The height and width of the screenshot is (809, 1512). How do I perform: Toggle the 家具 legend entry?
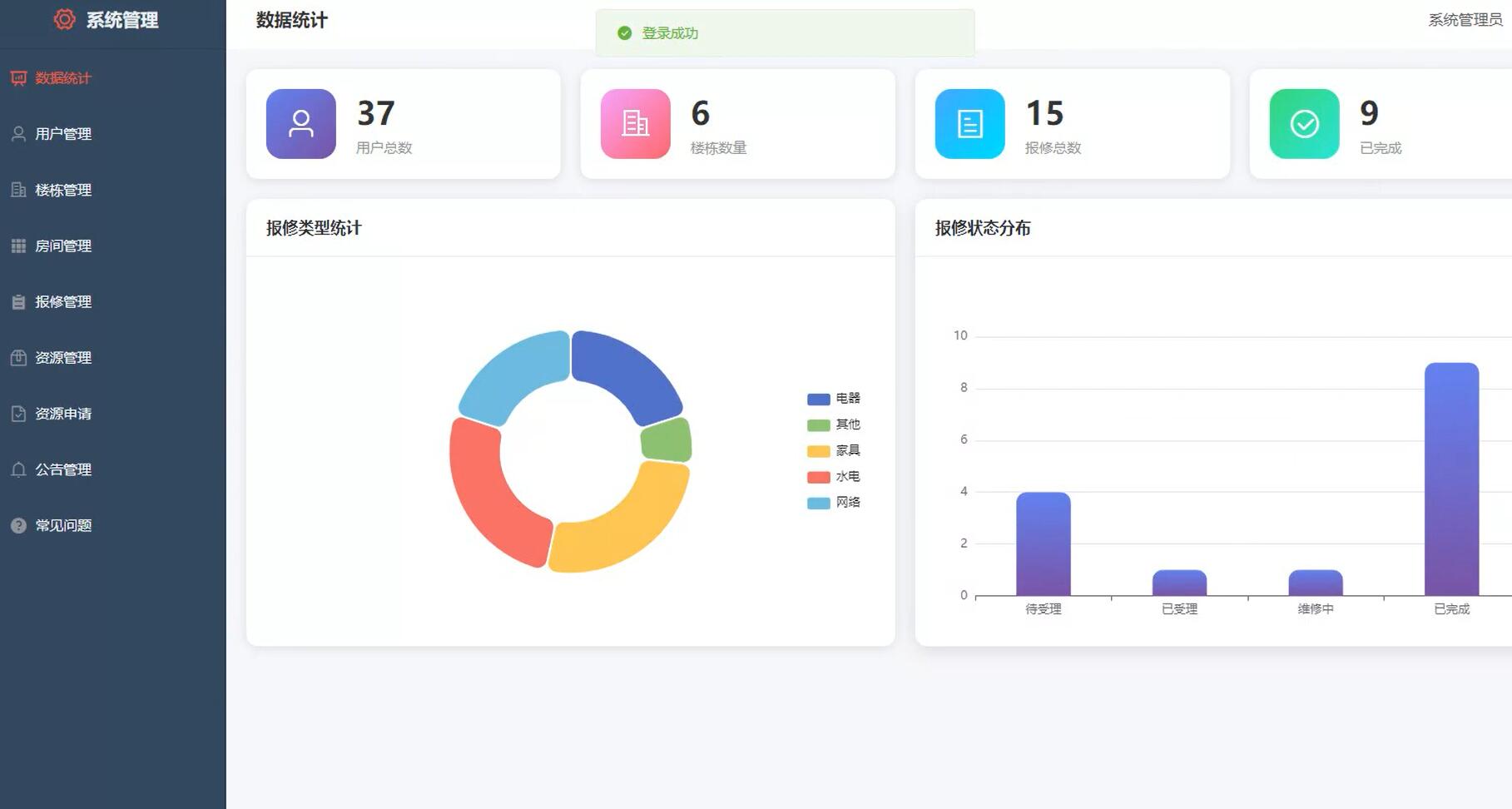pyautogui.click(x=834, y=450)
